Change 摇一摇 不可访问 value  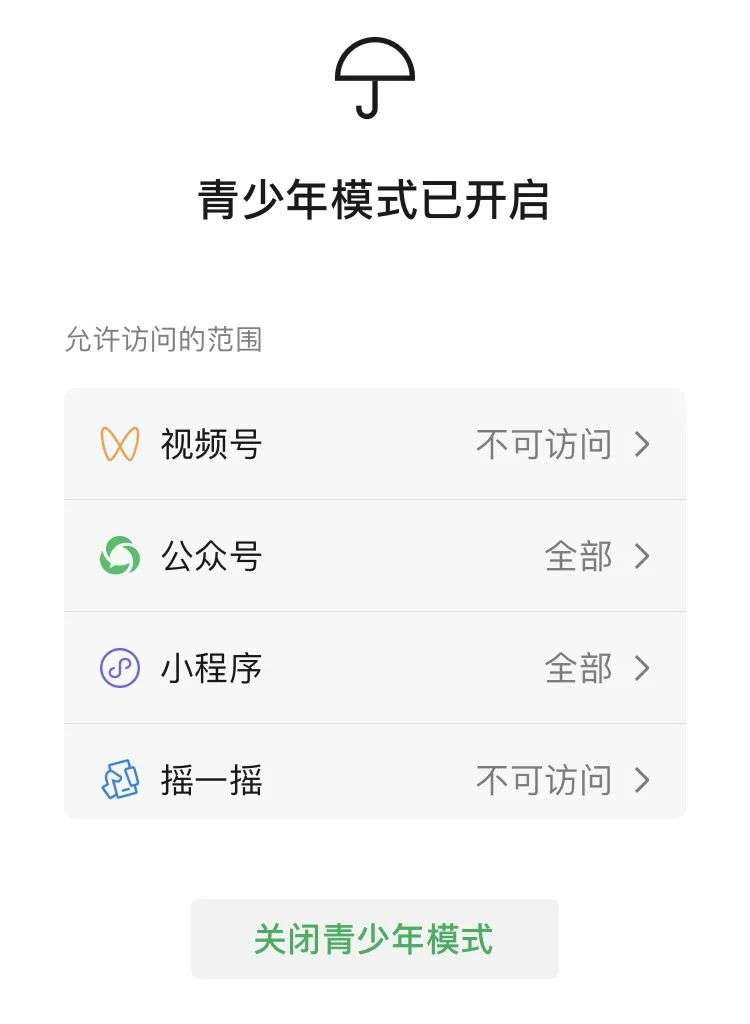click(x=543, y=780)
